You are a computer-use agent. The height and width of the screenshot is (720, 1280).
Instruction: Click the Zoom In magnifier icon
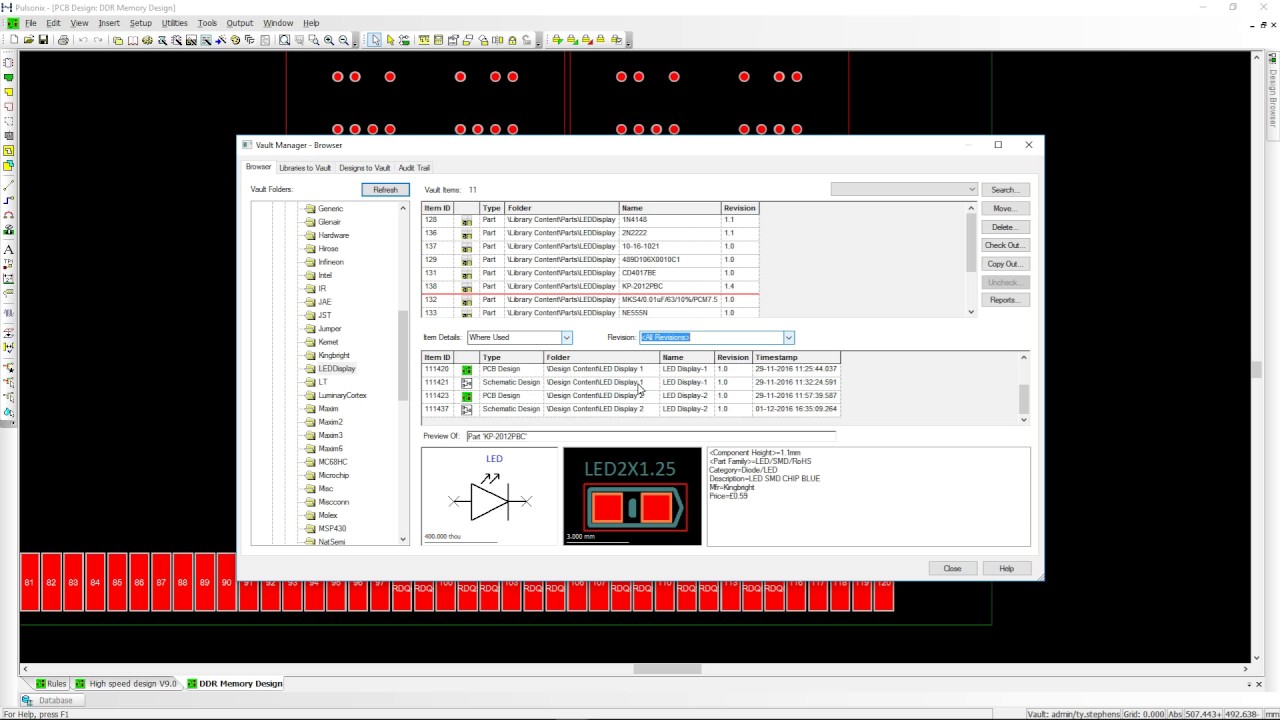pyautogui.click(x=329, y=40)
